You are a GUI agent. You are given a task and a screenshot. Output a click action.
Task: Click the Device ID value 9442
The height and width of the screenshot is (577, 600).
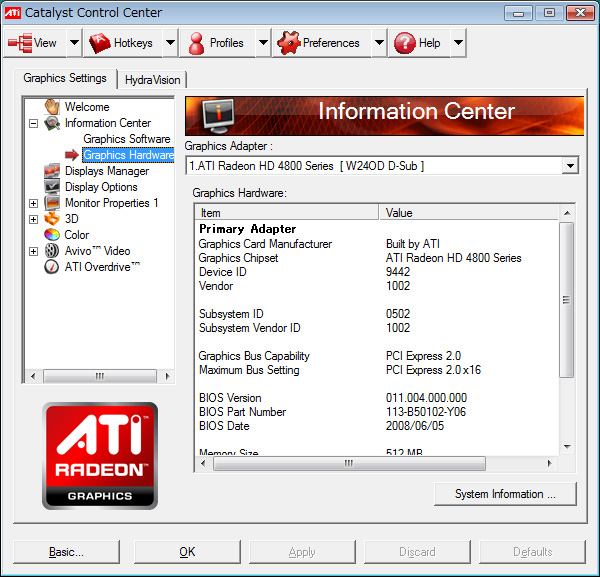click(398, 272)
